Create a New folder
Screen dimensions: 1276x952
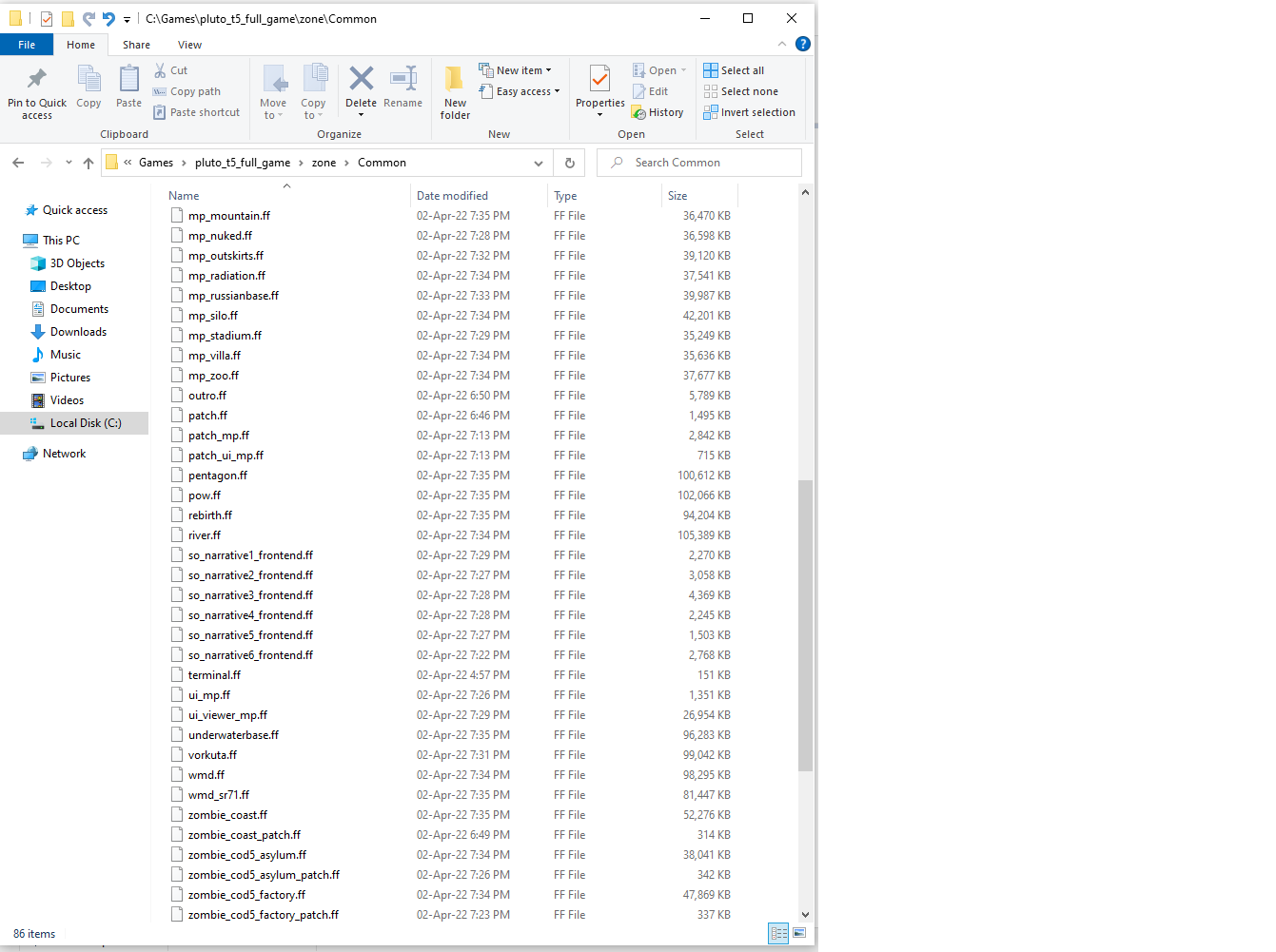(455, 92)
